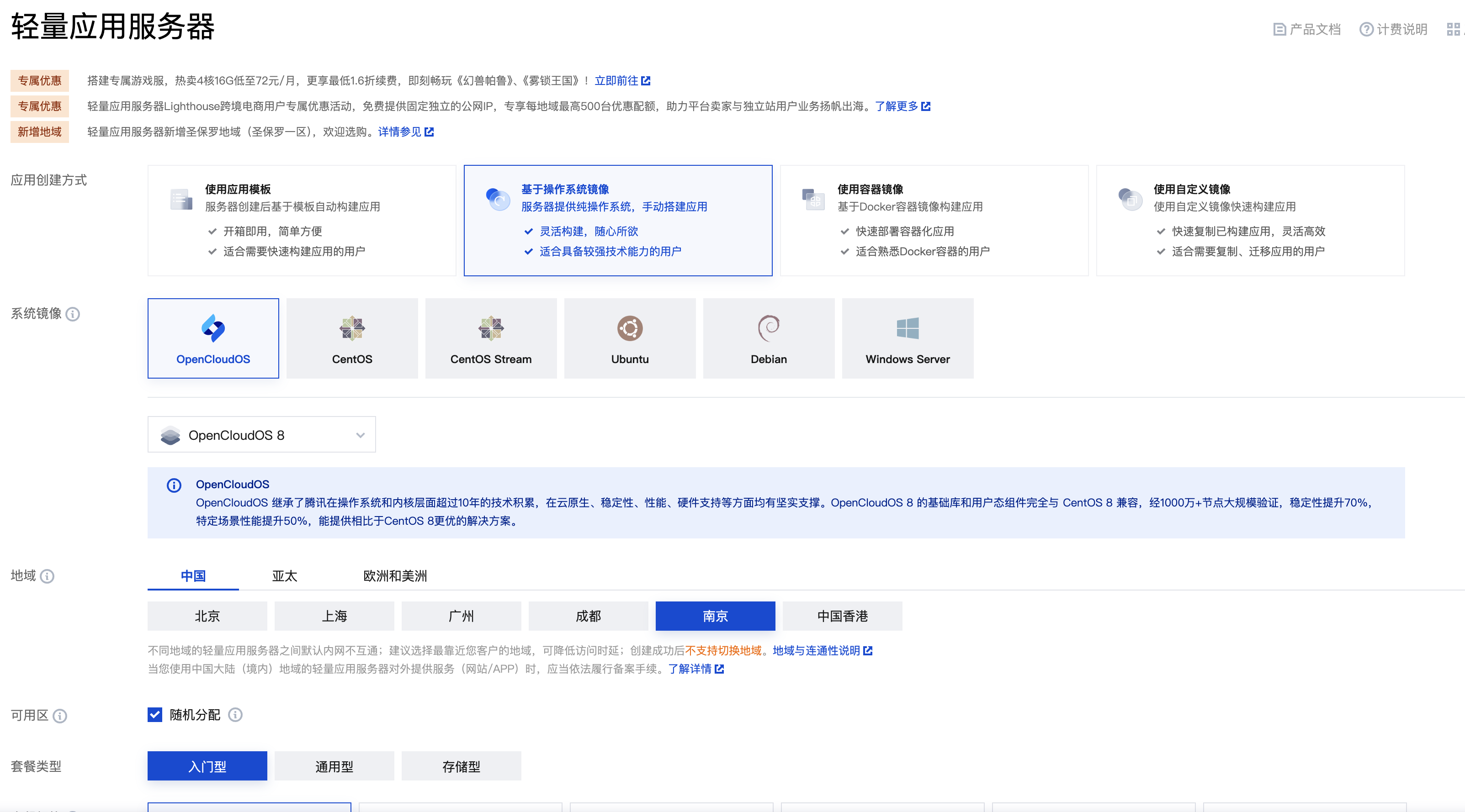Click the info icon in OpenCloudOS notice
This screenshot has width=1465, height=812.
coord(174,485)
